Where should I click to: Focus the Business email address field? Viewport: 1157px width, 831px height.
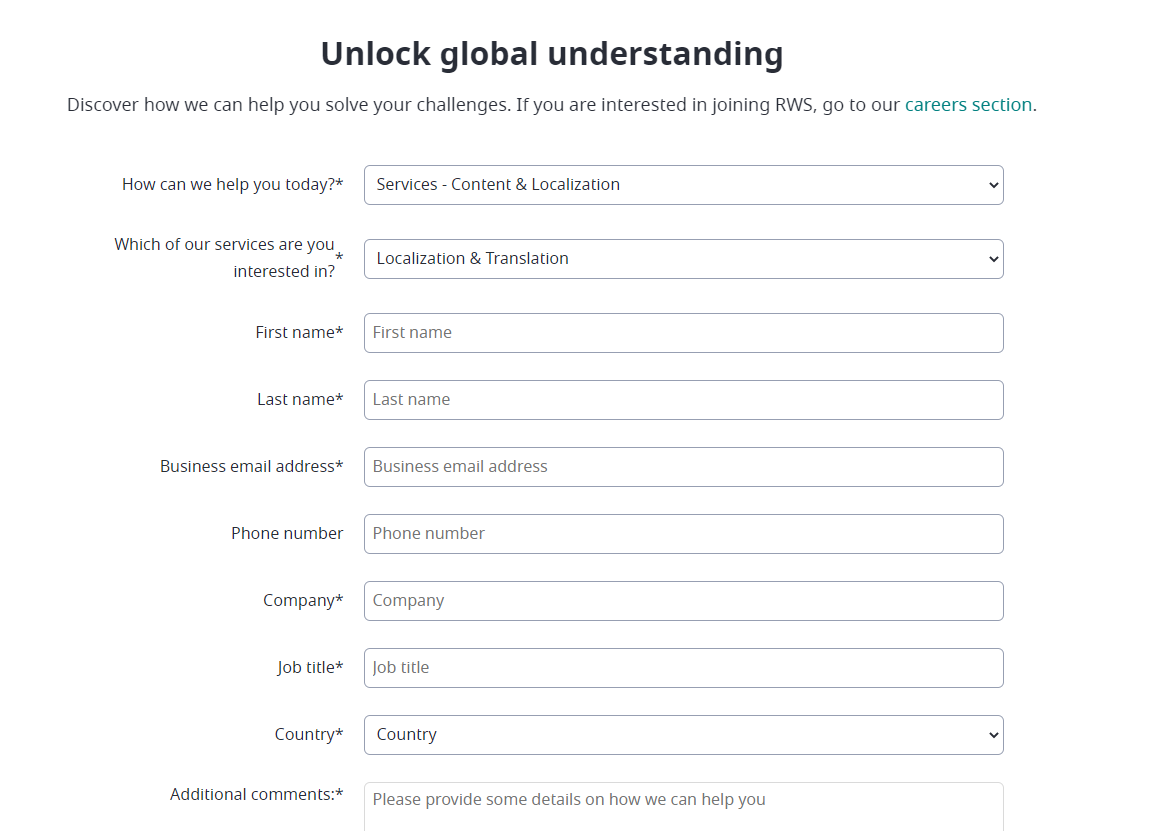coord(683,466)
